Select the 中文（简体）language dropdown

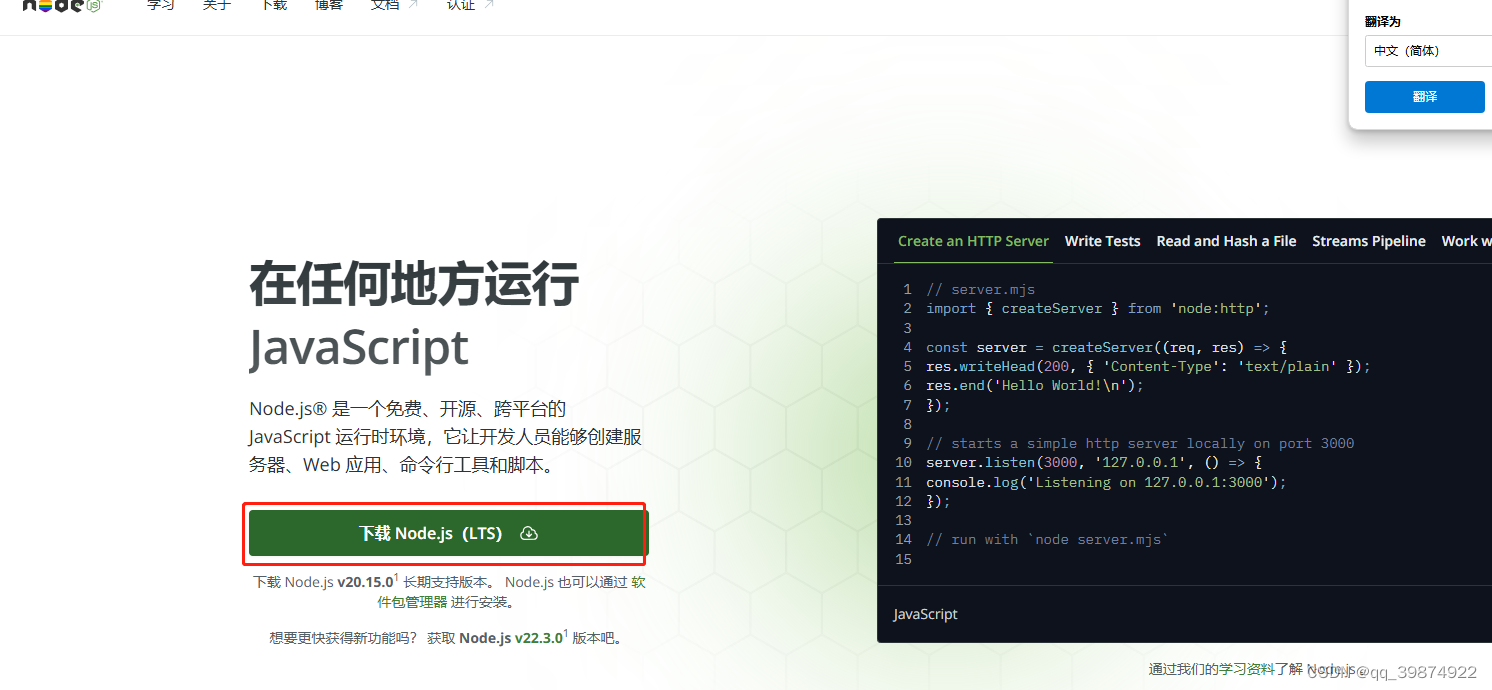click(x=1428, y=51)
